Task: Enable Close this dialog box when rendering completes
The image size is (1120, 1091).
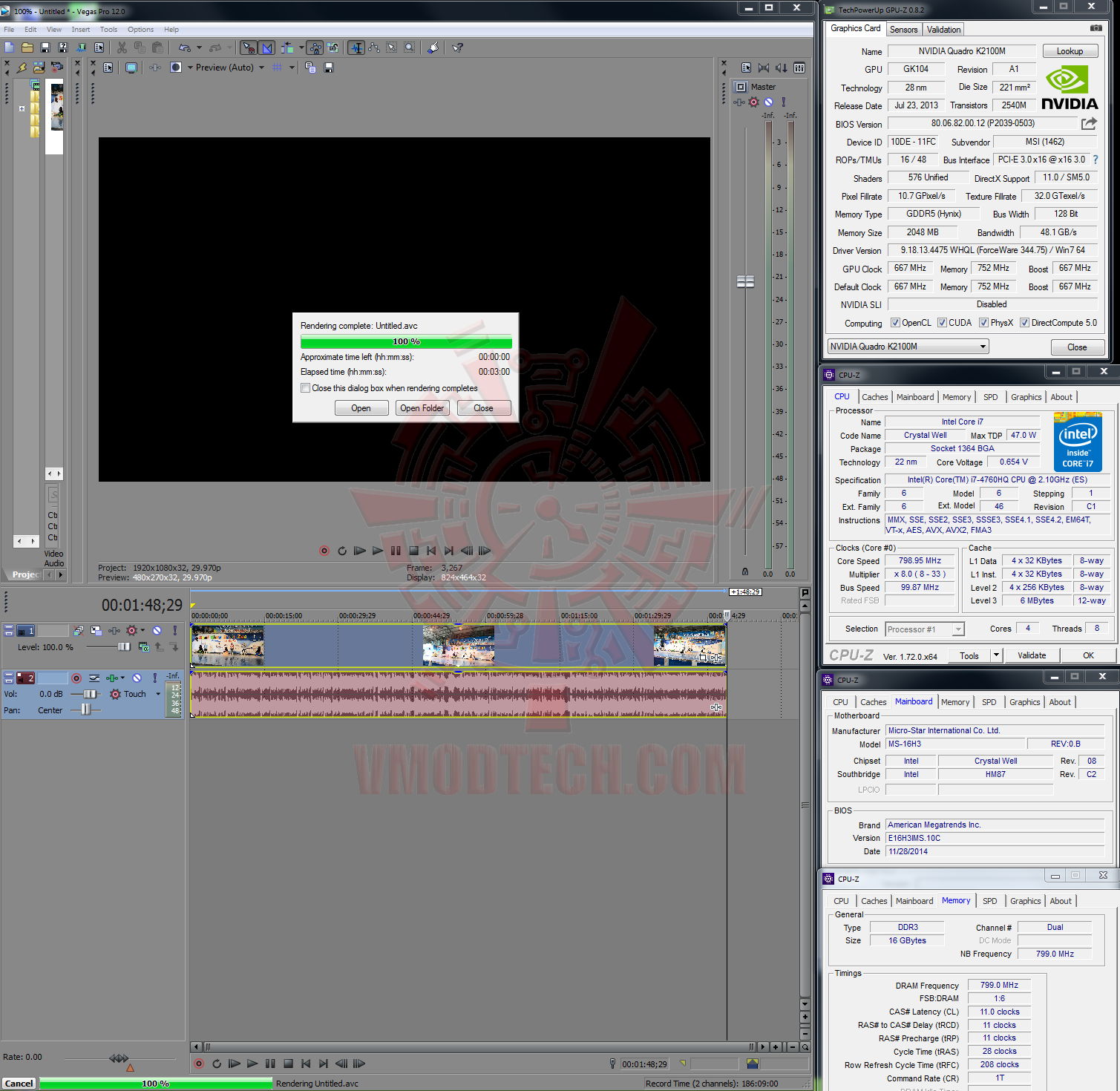Action: [305, 388]
